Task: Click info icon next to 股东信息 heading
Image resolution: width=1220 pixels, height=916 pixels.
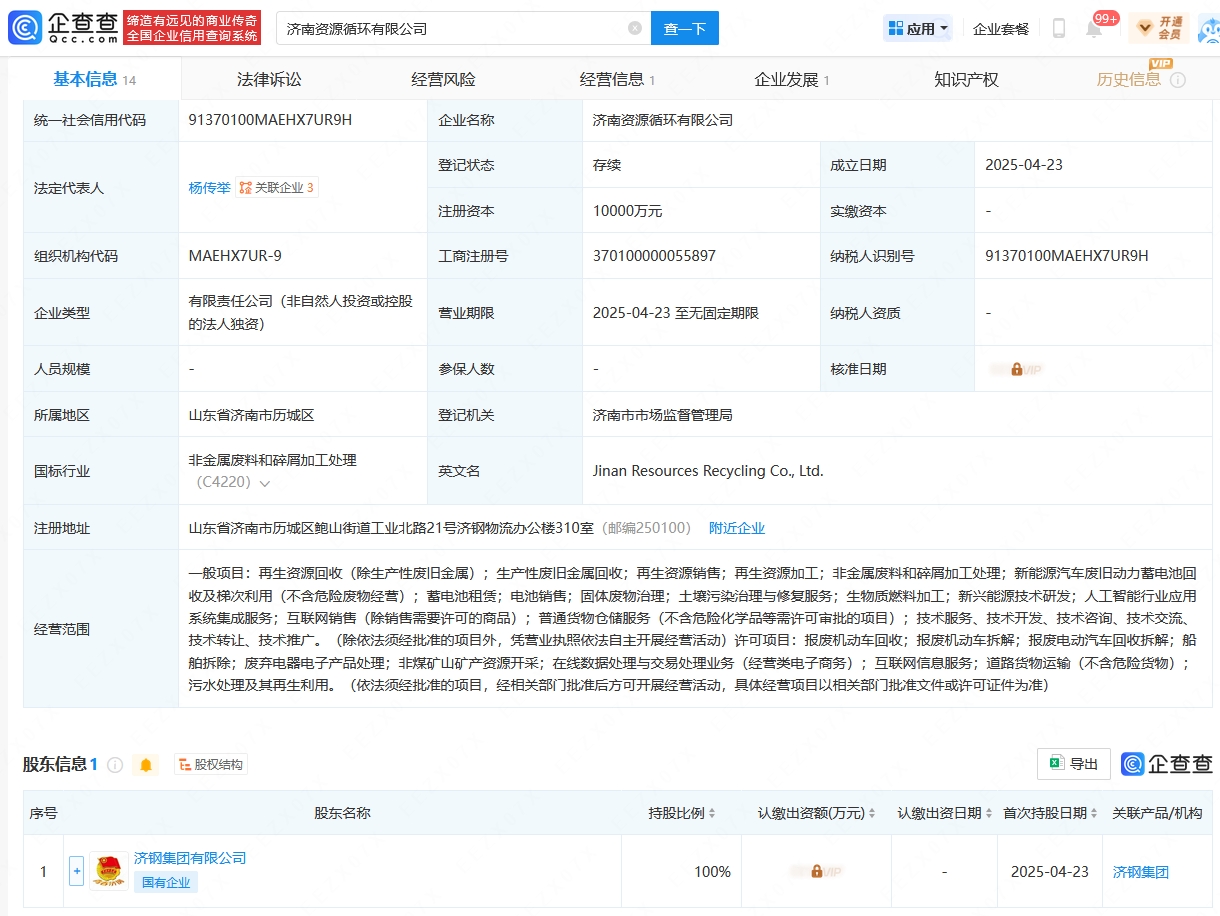Action: (115, 765)
